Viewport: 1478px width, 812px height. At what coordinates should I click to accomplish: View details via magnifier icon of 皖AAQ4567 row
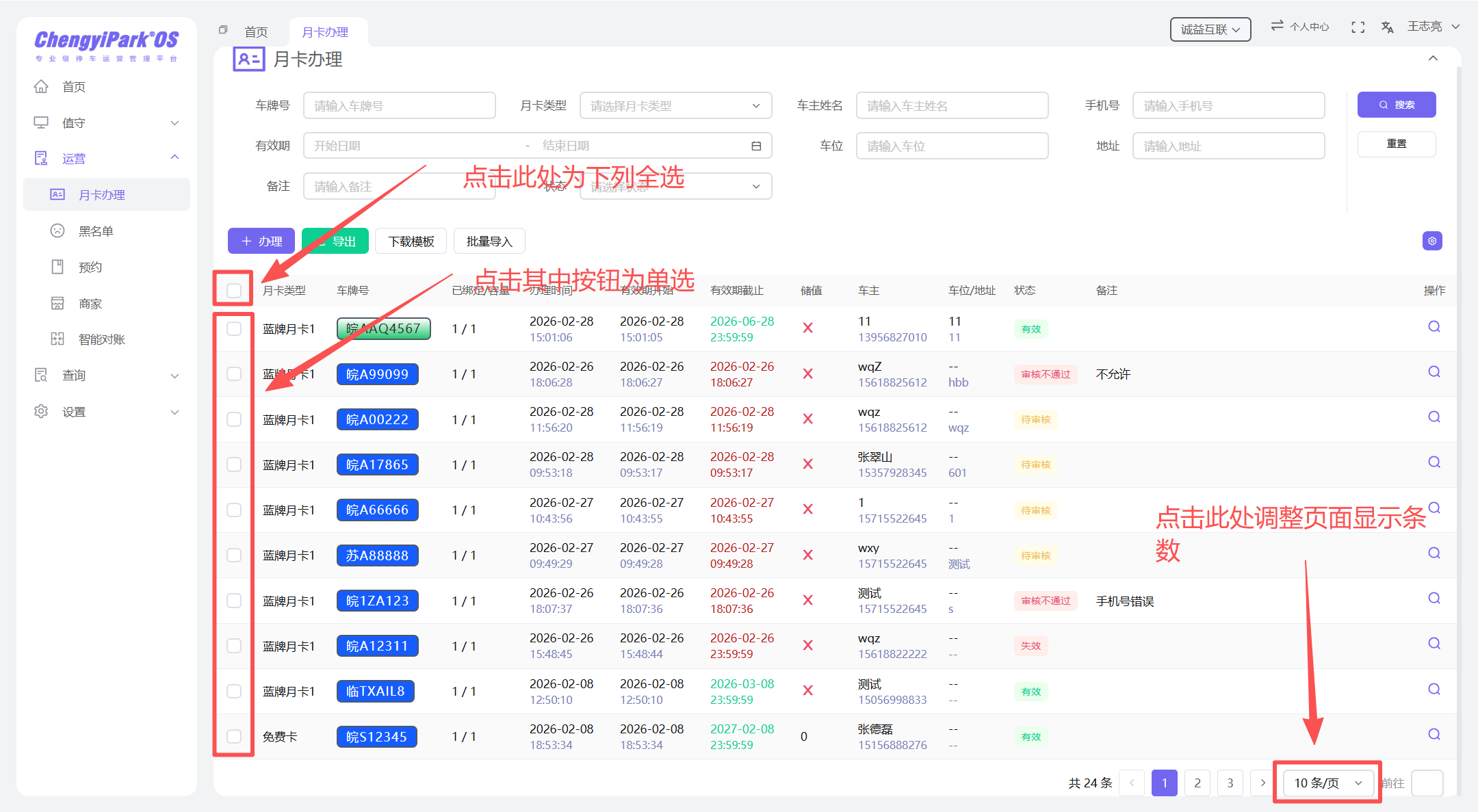(x=1434, y=327)
